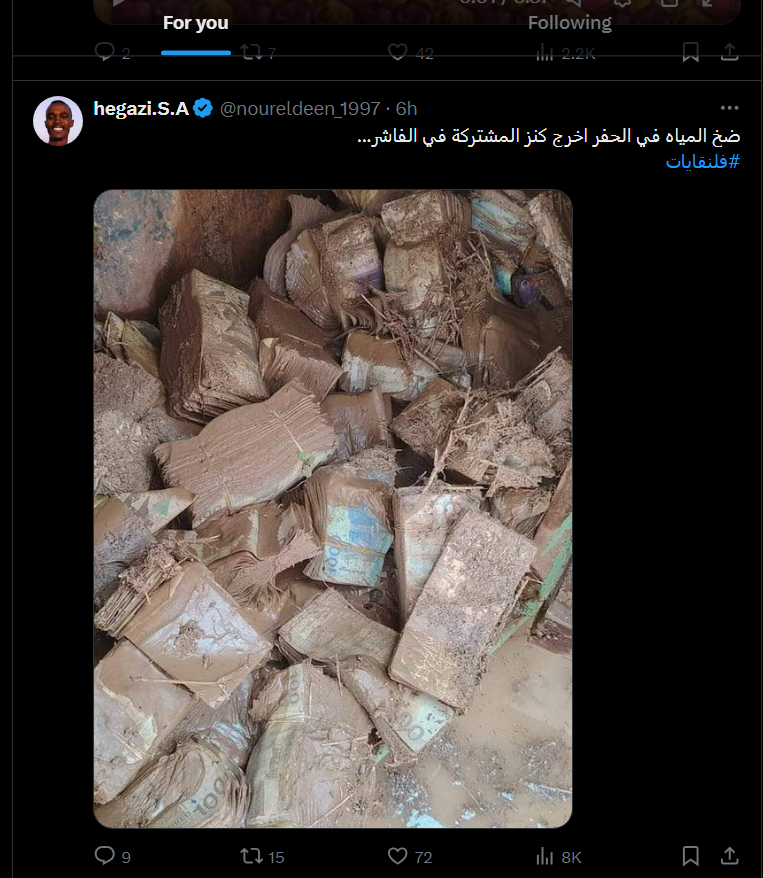Switch to the For you tab

[196, 23]
